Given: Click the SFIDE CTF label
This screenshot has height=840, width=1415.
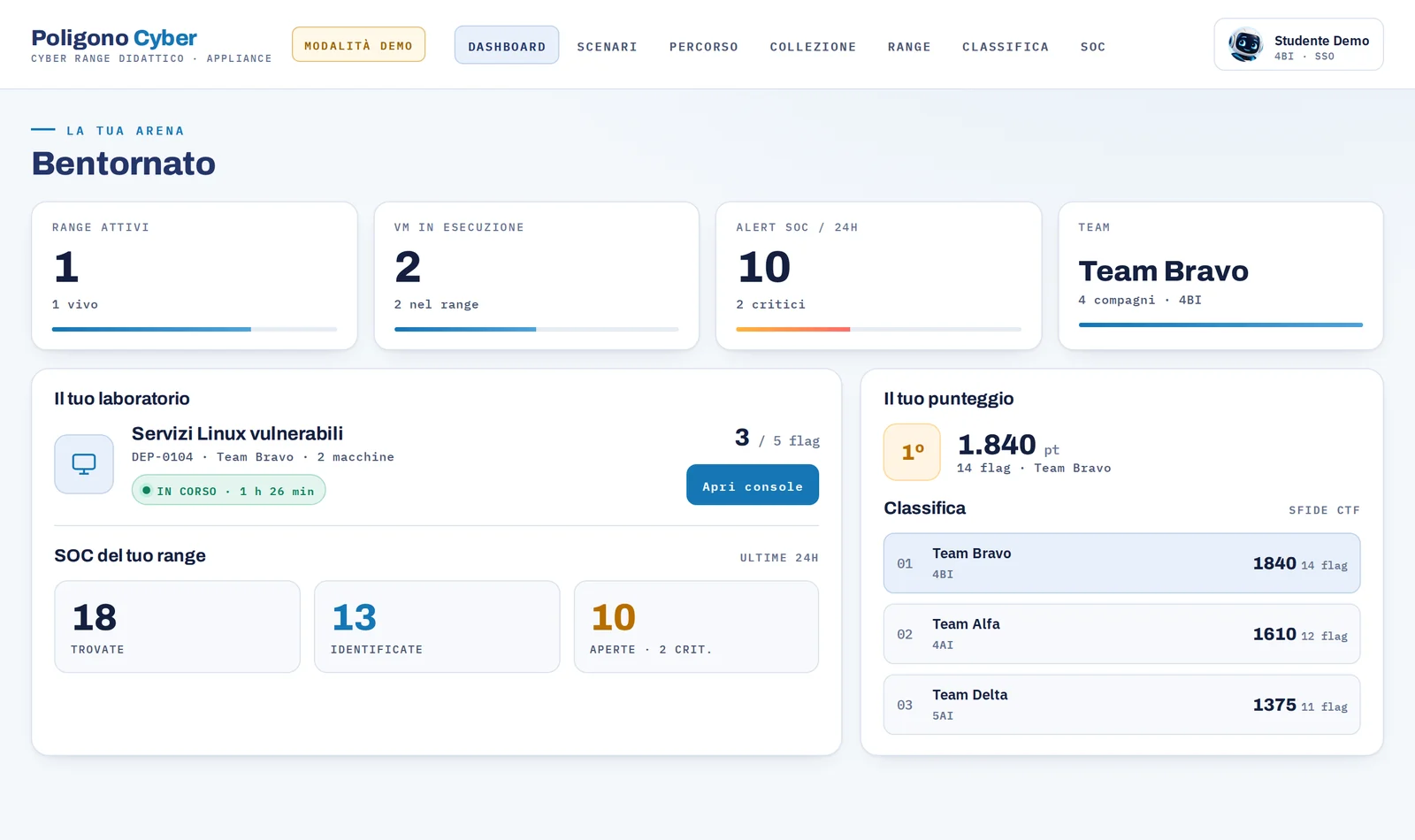Looking at the screenshot, I should 1324,510.
